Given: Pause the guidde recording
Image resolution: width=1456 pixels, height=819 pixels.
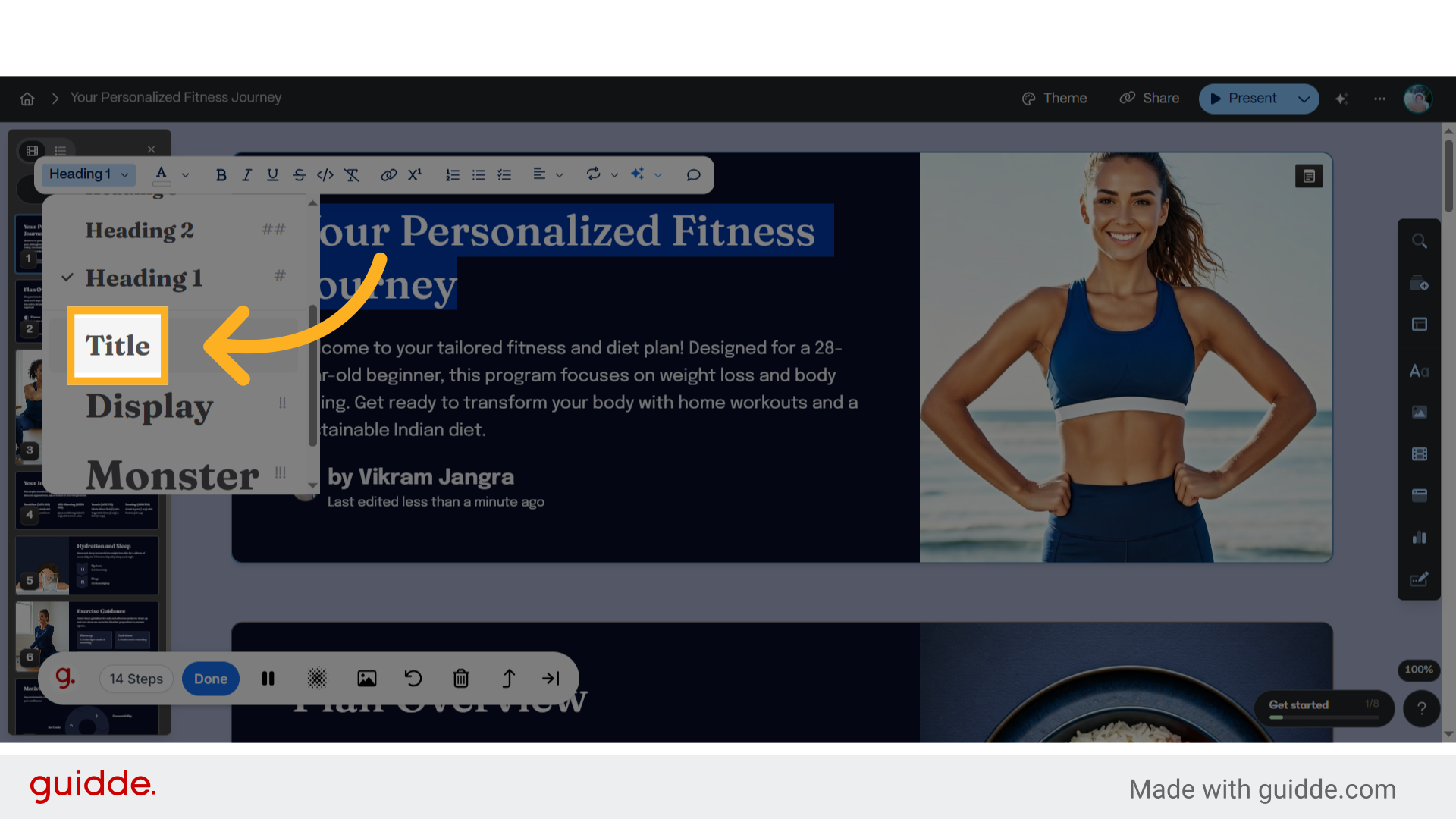Looking at the screenshot, I should 268,679.
